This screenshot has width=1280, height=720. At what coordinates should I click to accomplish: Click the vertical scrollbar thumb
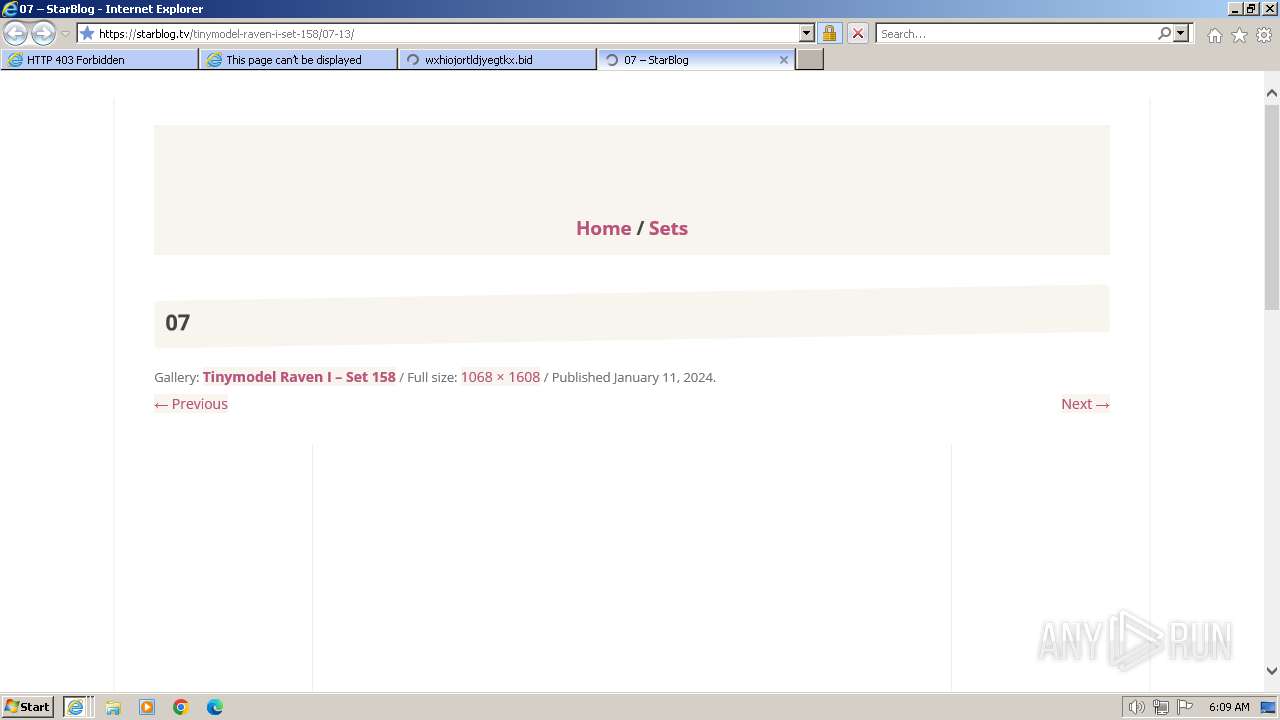(x=1272, y=207)
